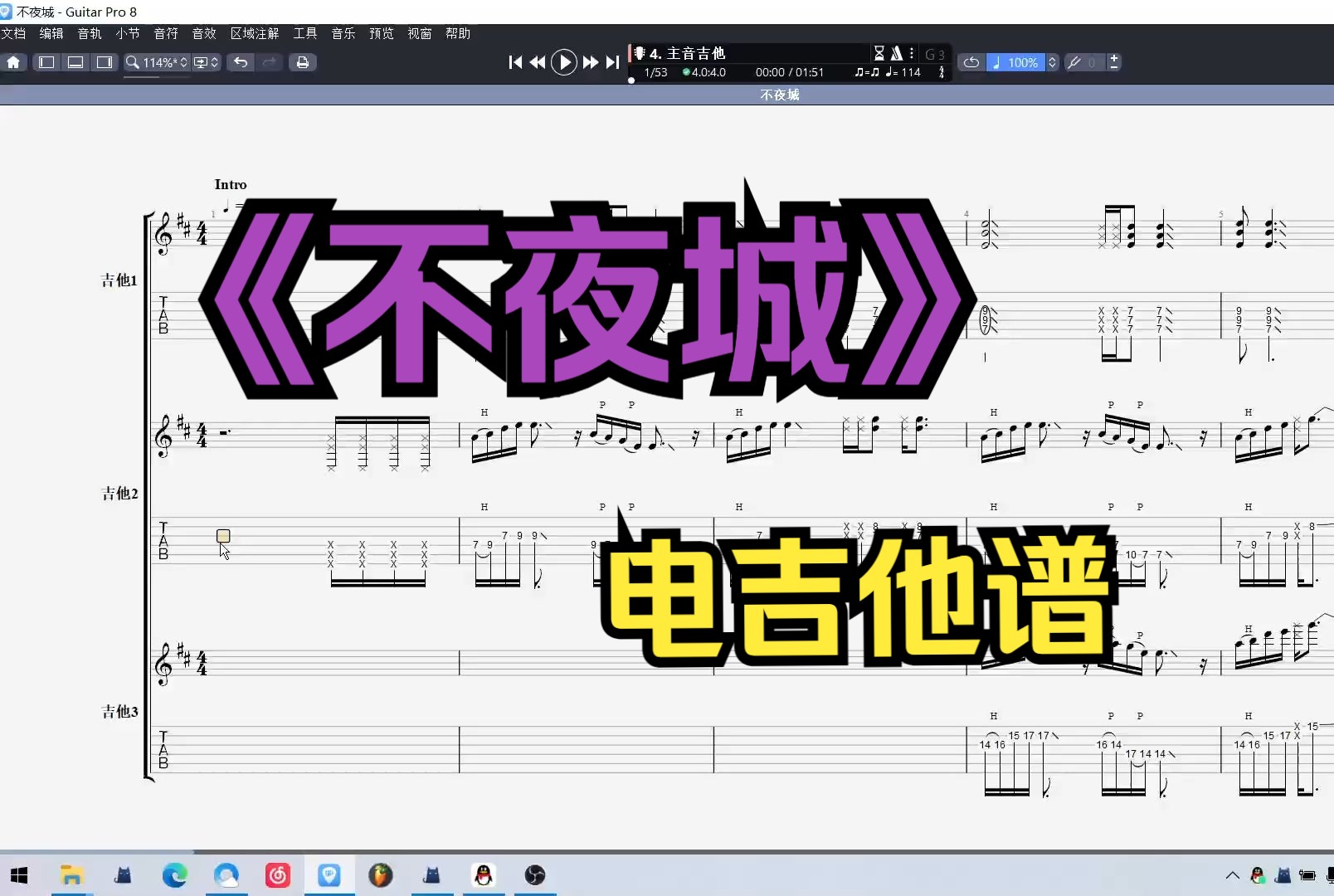Go to the Guitar Pro home screen
1334x896 pixels.
[13, 62]
